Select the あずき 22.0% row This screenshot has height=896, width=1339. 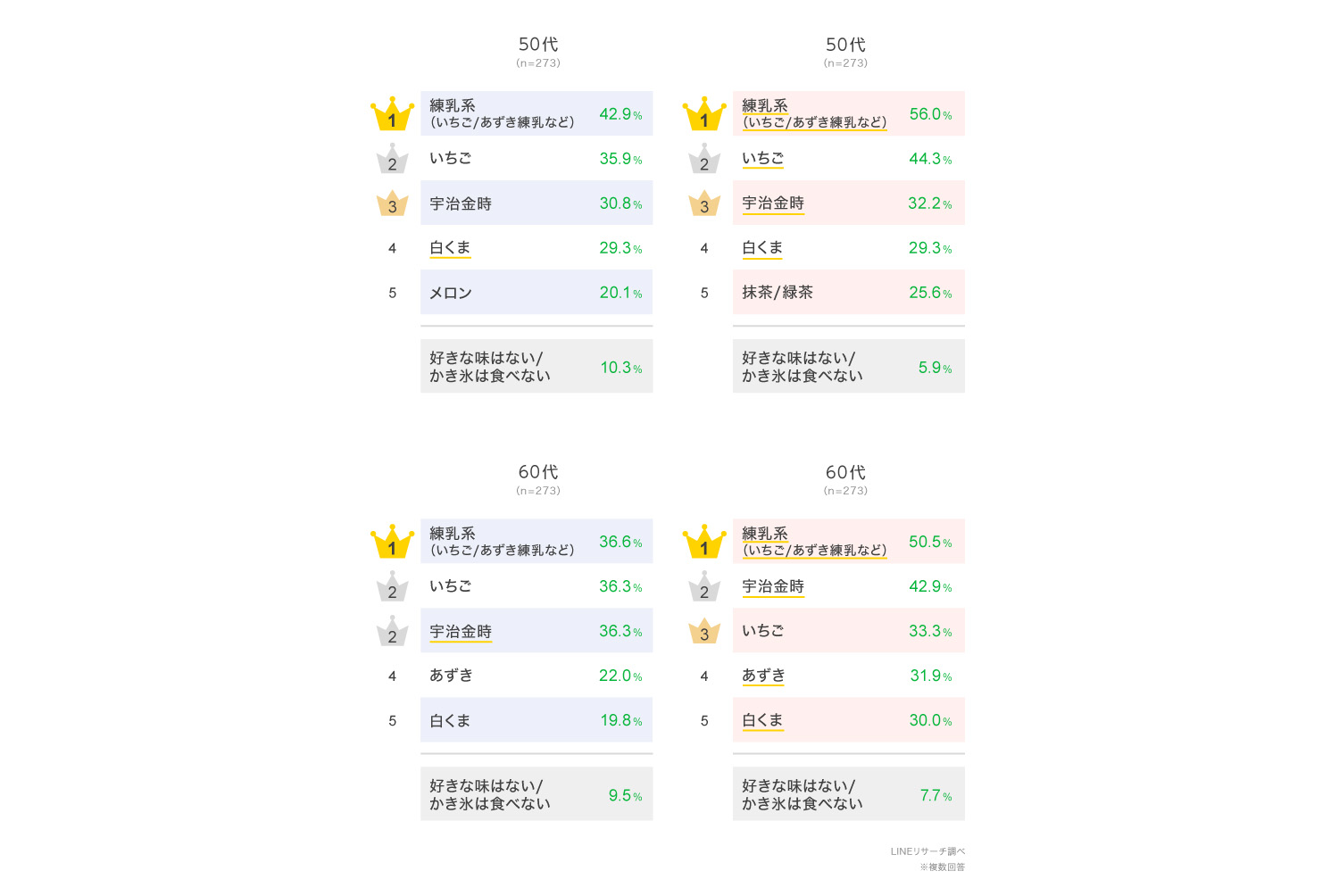536,676
